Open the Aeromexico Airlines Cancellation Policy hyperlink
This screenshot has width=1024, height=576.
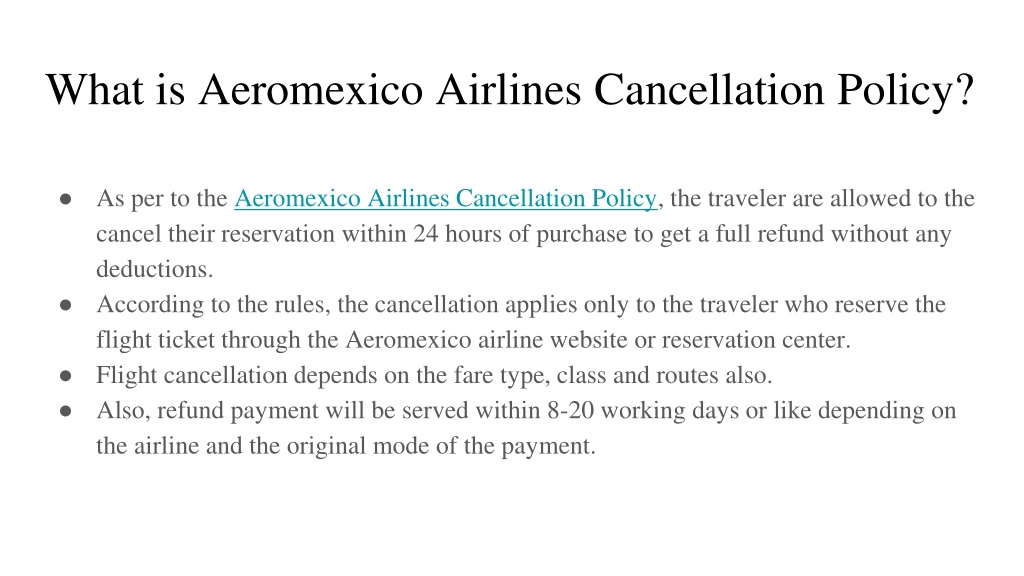pos(445,199)
